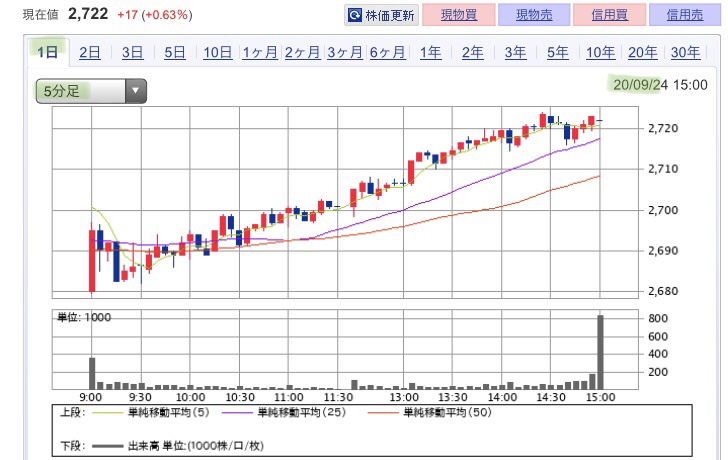Viewport: 728px width, 460px height.
Task: Click the 信用売 button
Action: point(685,15)
